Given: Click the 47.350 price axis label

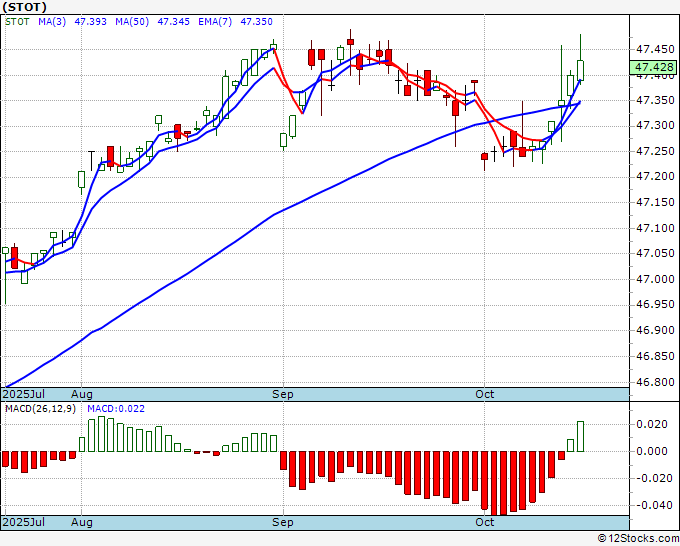Looking at the screenshot, I should click(x=655, y=101).
